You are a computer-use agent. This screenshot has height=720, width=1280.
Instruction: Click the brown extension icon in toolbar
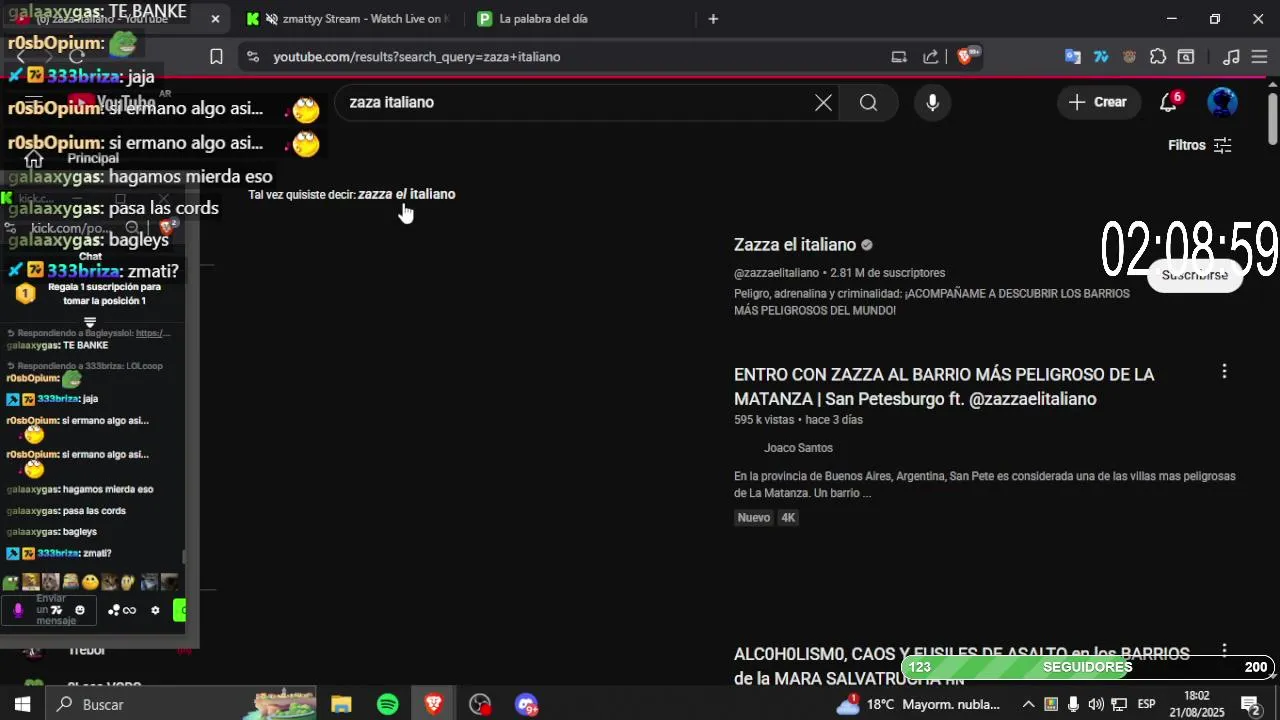(1130, 57)
